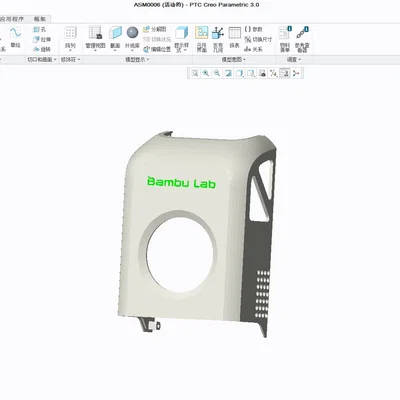Select the perforated vent holes on side
The image size is (400, 400).
click(x=263, y=294)
